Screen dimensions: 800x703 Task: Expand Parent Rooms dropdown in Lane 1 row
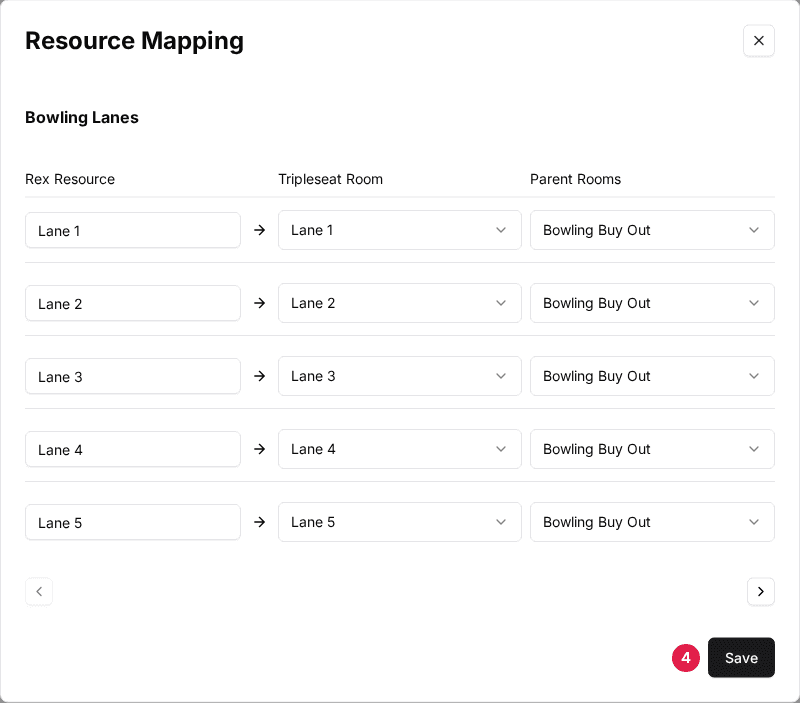click(x=652, y=230)
